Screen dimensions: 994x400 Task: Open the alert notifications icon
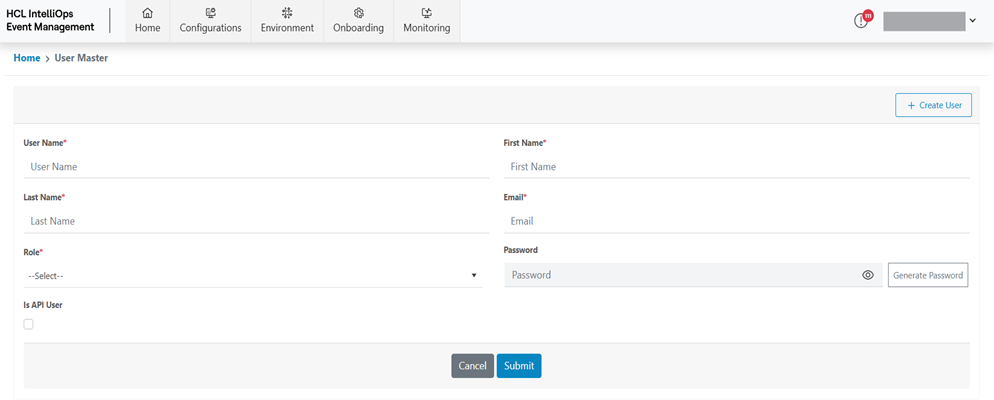pos(861,21)
